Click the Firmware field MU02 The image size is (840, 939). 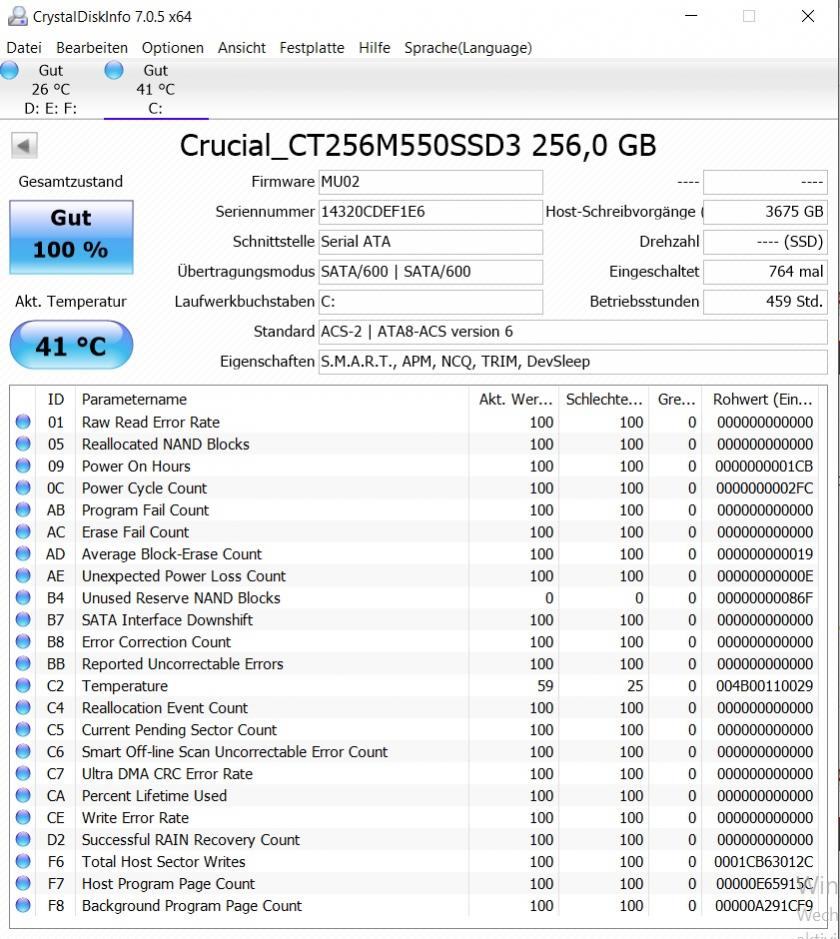(x=430, y=182)
